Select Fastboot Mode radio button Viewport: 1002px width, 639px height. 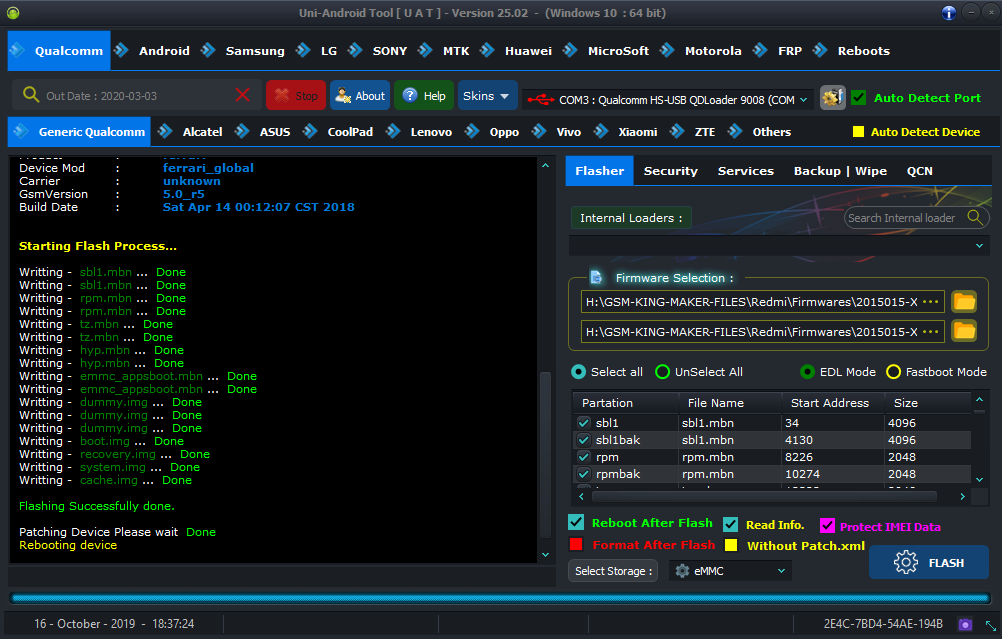(x=893, y=372)
